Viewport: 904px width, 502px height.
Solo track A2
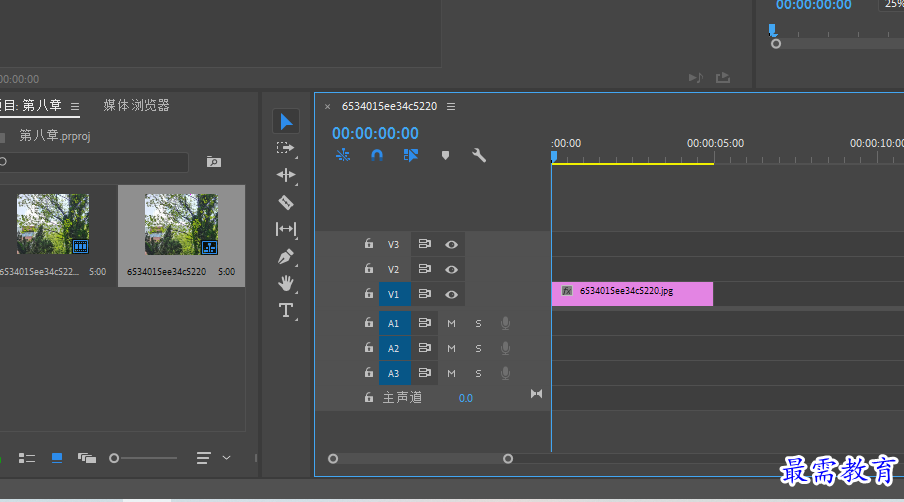[x=478, y=348]
